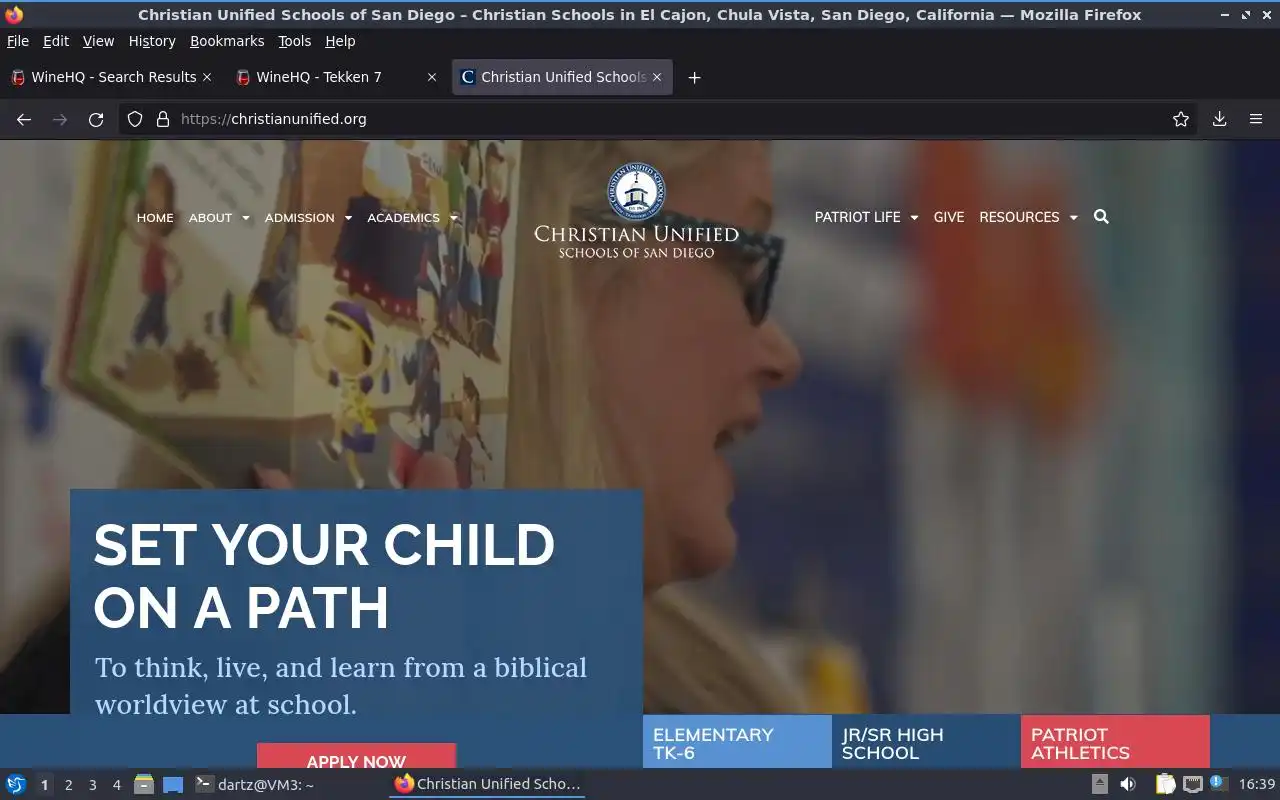Click the update notifier tray icon
Viewport: 1280px width, 800px height.
tap(1218, 783)
